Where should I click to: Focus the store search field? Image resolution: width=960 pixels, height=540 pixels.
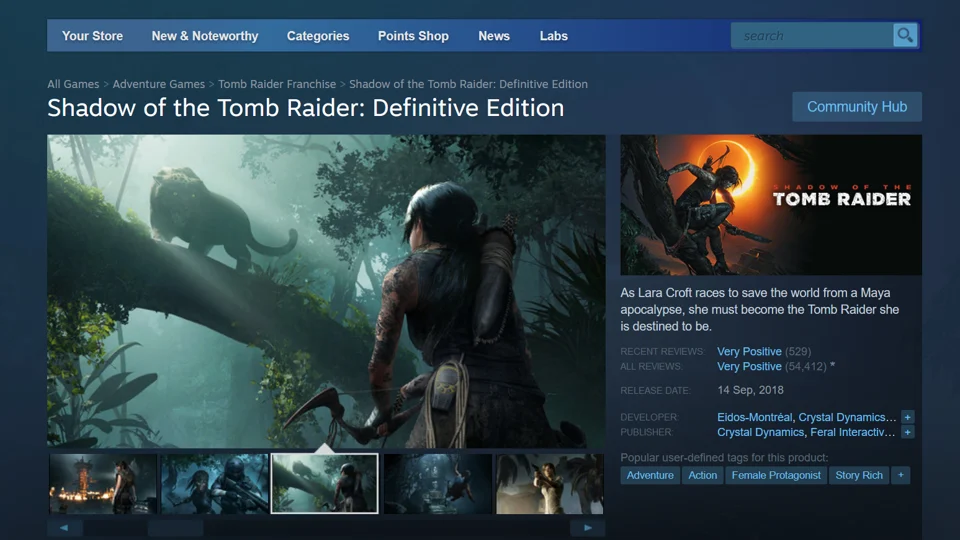tap(812, 36)
